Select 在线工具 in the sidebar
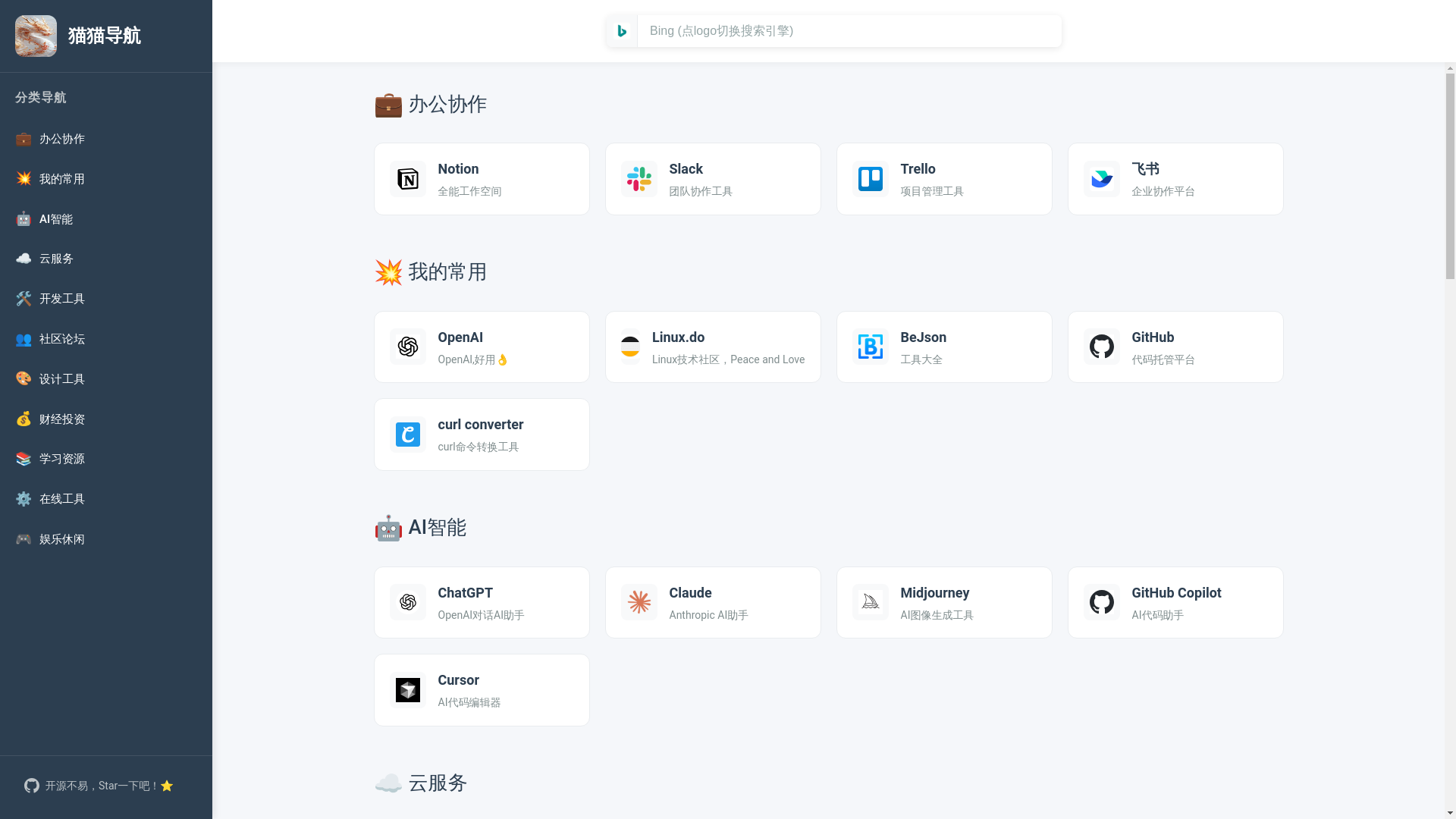 (x=106, y=499)
